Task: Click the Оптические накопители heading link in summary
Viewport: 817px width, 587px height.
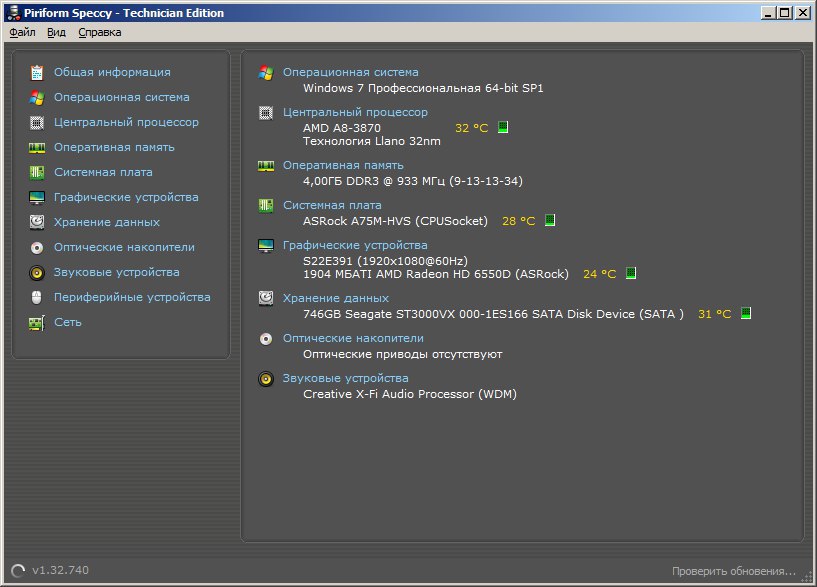Action: (x=353, y=339)
